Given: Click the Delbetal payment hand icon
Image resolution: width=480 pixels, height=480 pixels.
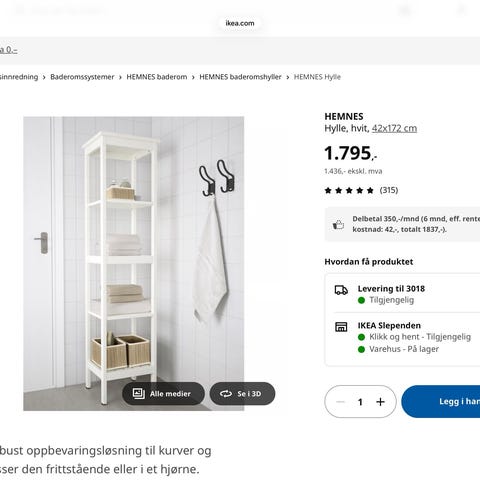Looking at the screenshot, I should [338, 224].
